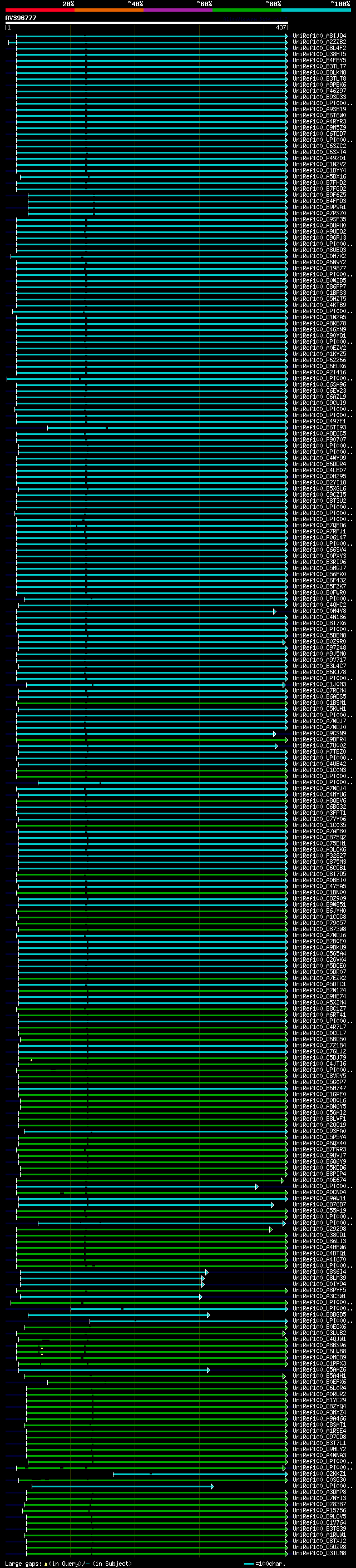Select the UniRef100_O28387 label
Image resolution: width=356 pixels, height=1568 pixels.
(319, 1505)
